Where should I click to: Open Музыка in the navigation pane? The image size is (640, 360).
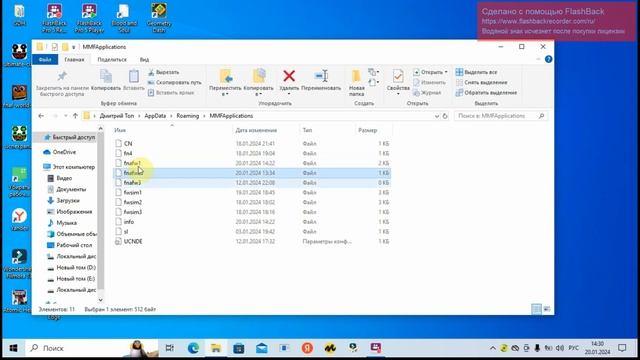coord(66,223)
